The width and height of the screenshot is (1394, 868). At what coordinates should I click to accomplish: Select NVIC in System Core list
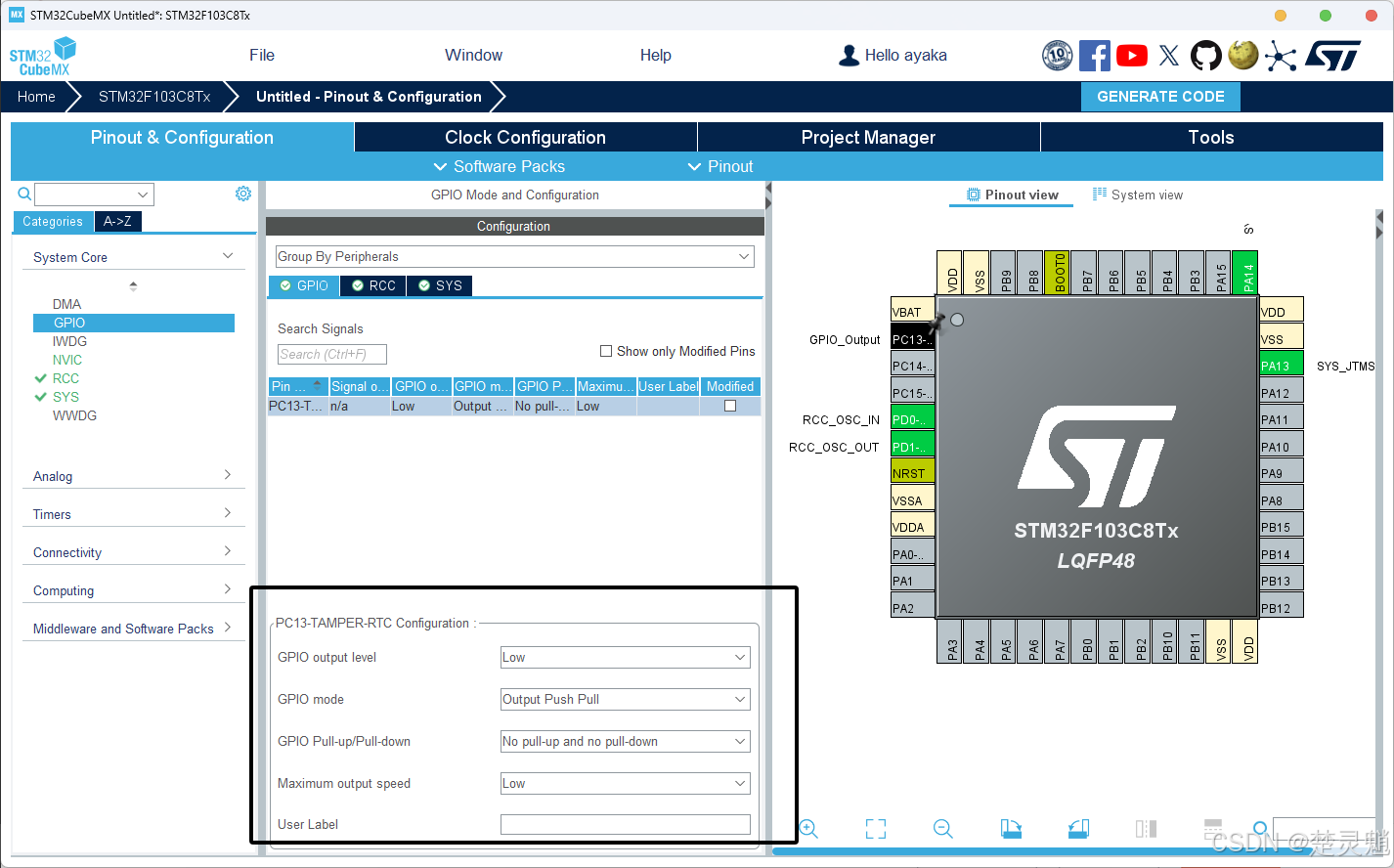point(67,360)
